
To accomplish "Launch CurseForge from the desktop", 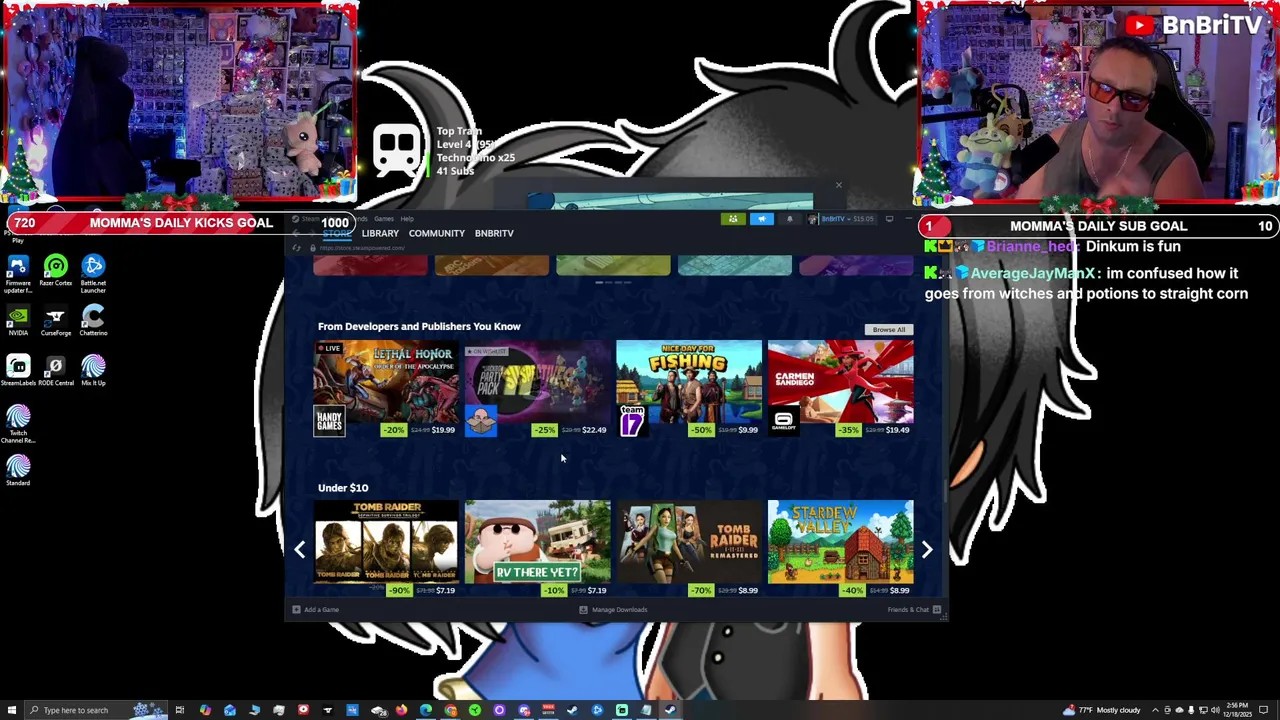I will 56,321.
